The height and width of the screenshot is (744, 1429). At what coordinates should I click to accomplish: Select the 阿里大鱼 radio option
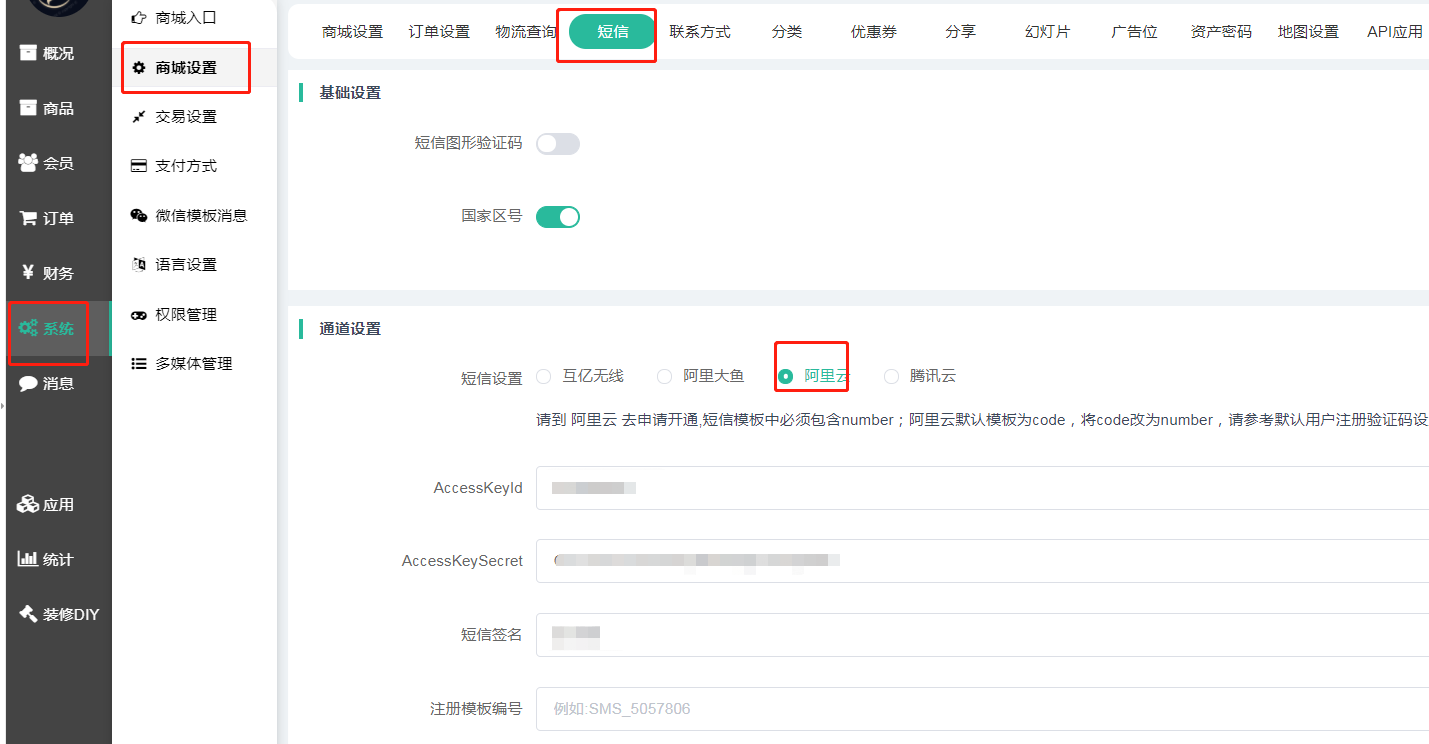click(664, 377)
